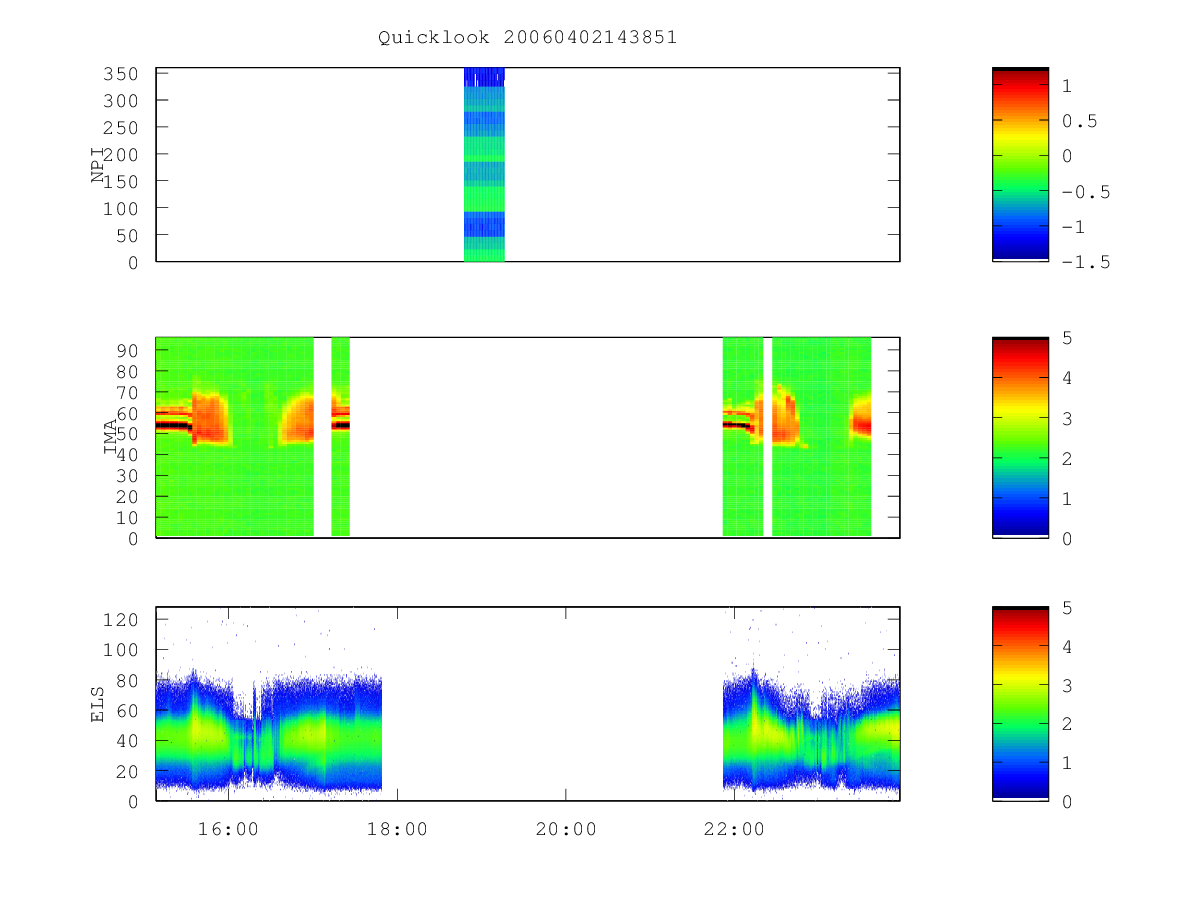Click the 22:00 time tick label

tap(734, 829)
